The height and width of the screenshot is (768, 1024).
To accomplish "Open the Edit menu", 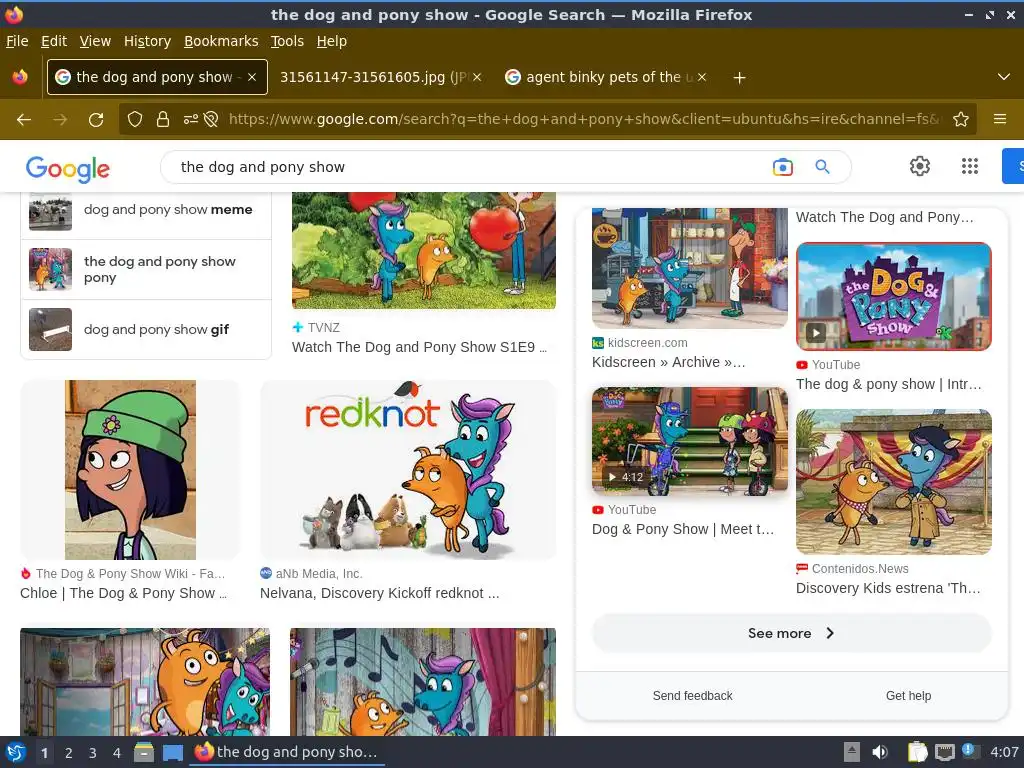I will pos(54,41).
